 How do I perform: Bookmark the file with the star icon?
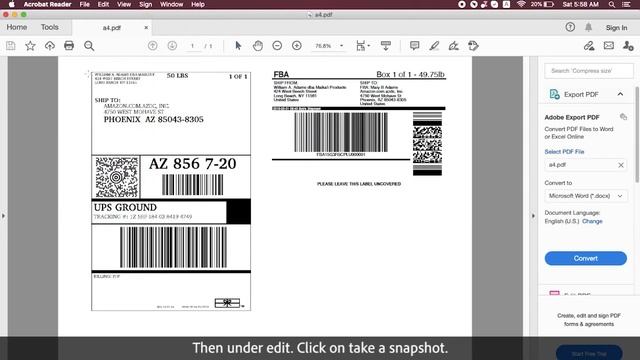click(x=30, y=46)
